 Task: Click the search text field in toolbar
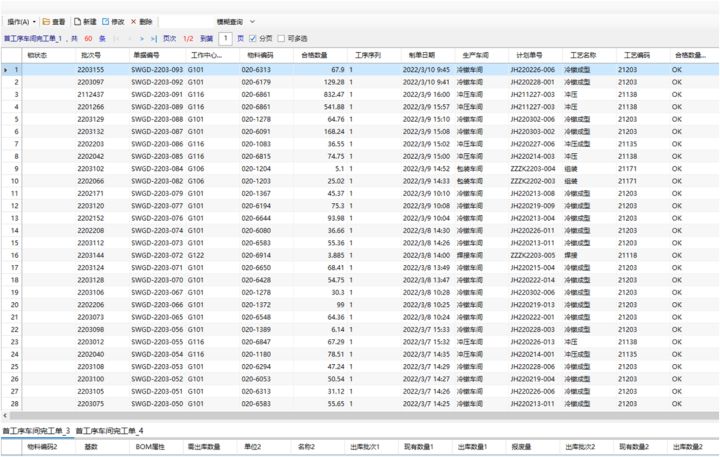coord(186,22)
